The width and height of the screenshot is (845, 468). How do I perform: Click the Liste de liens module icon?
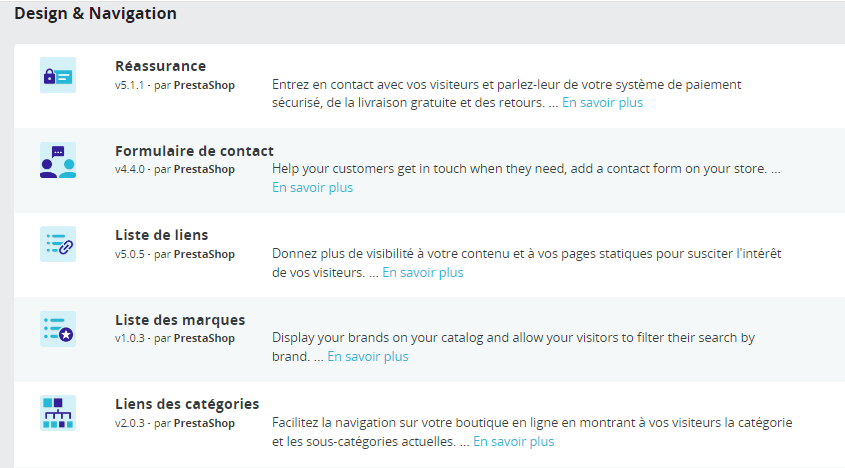tap(58, 244)
